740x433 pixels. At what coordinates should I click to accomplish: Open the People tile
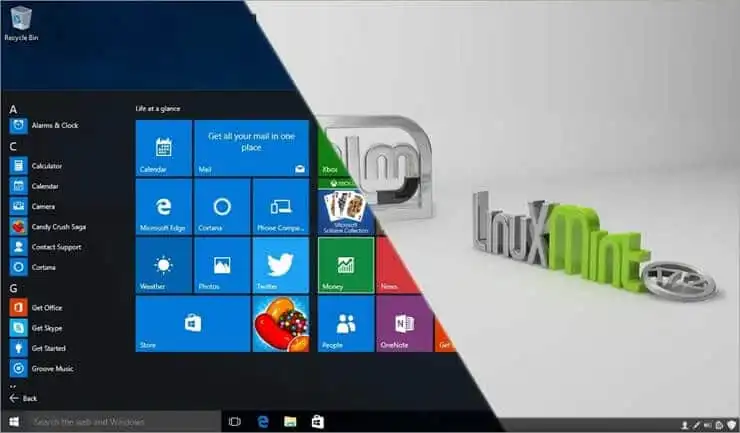tap(346, 323)
